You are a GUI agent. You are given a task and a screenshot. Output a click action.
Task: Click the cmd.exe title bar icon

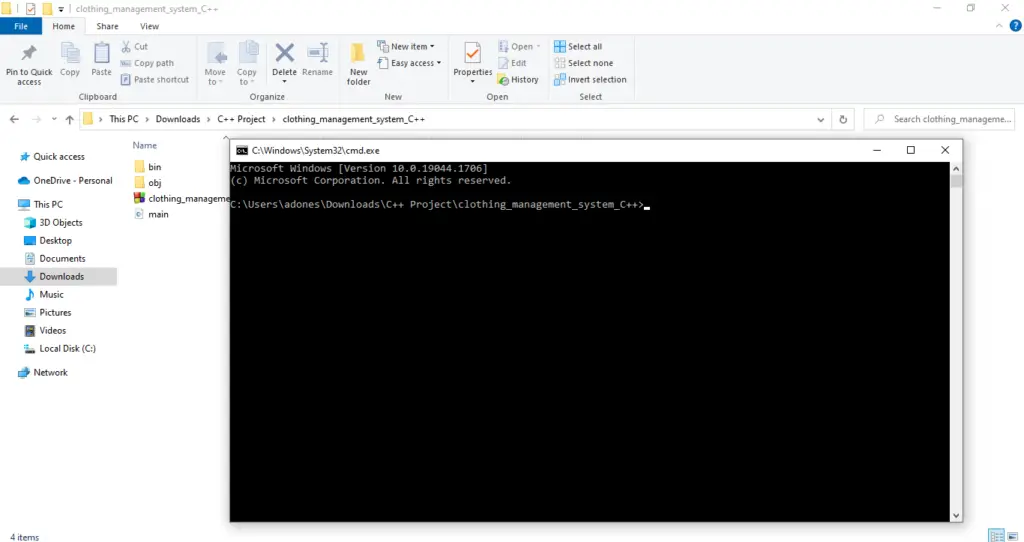pyautogui.click(x=242, y=150)
